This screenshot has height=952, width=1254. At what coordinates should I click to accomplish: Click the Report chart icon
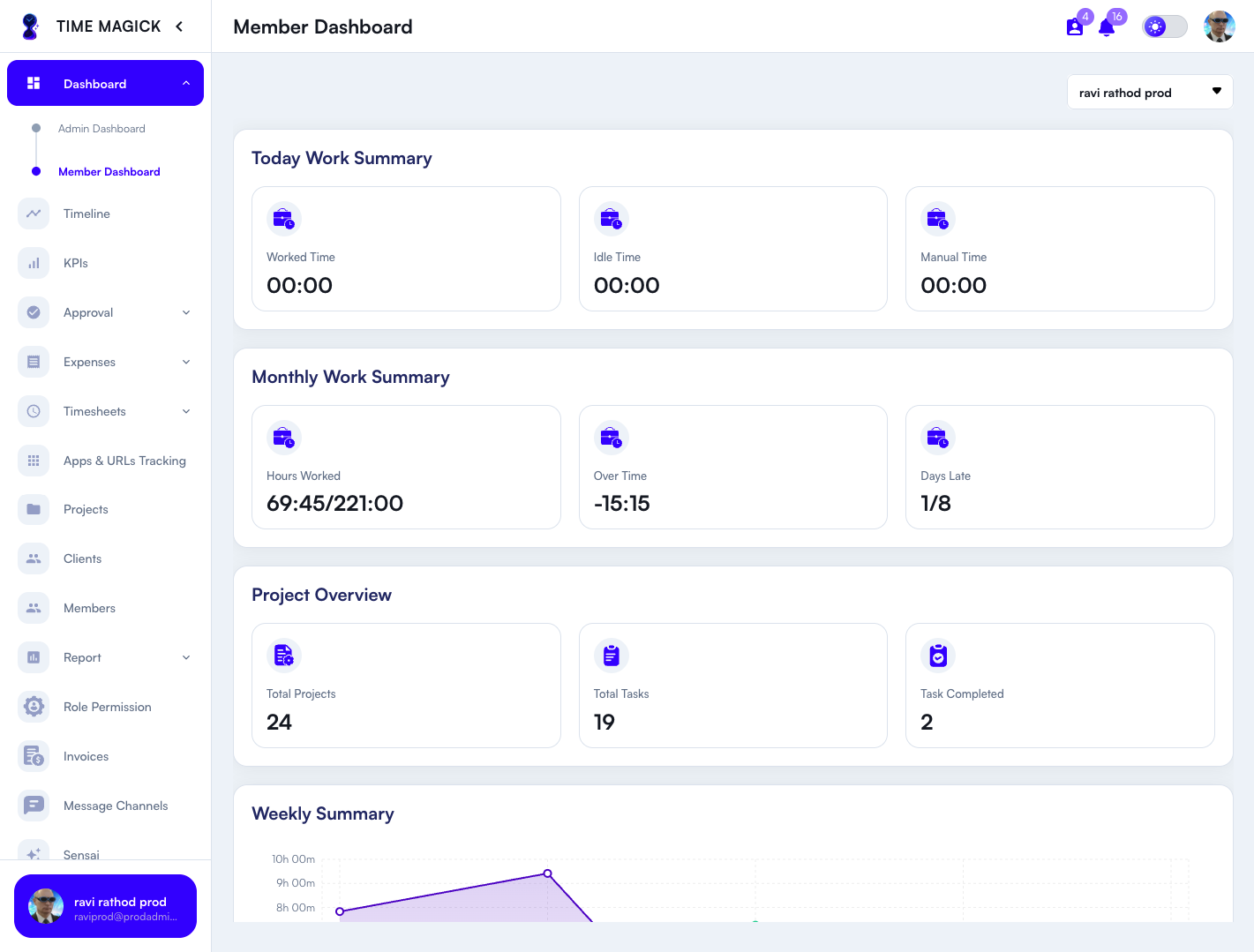point(34,657)
